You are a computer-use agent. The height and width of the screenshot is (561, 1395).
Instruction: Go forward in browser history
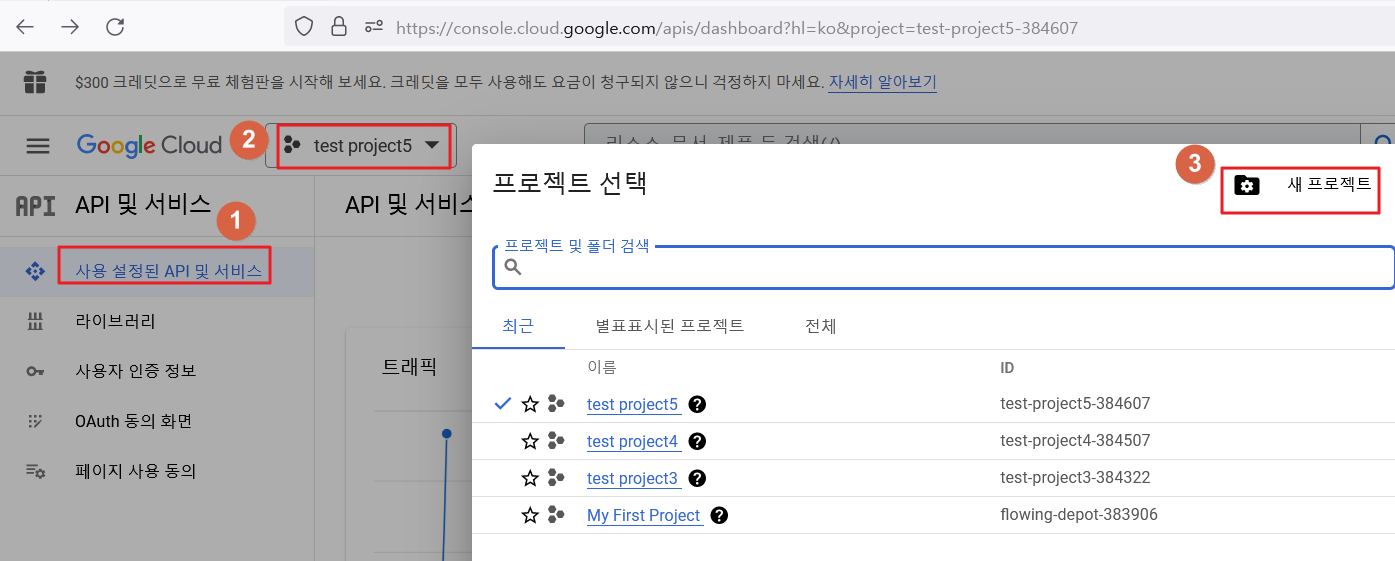70,27
